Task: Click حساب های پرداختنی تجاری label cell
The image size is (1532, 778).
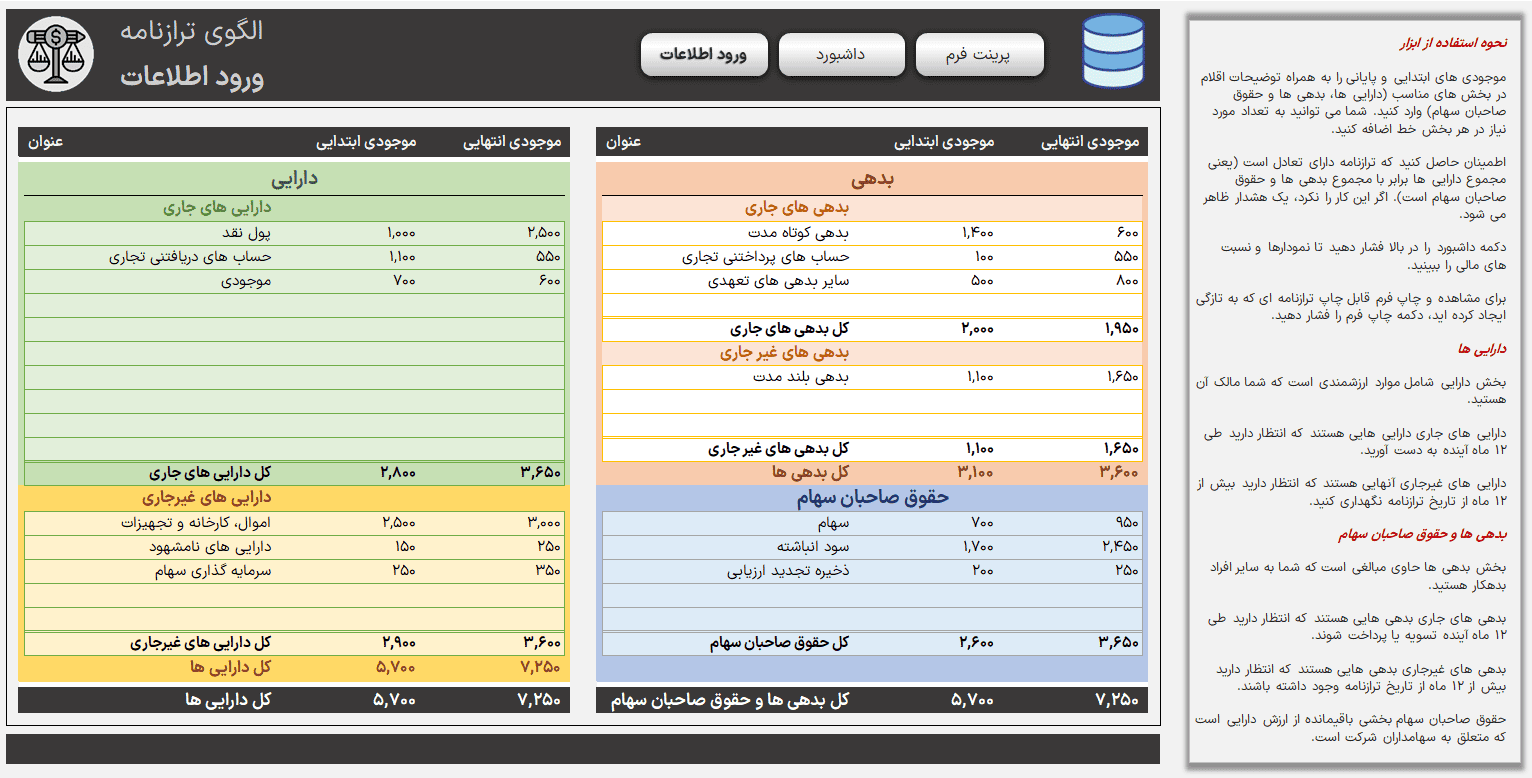Action: 766,257
